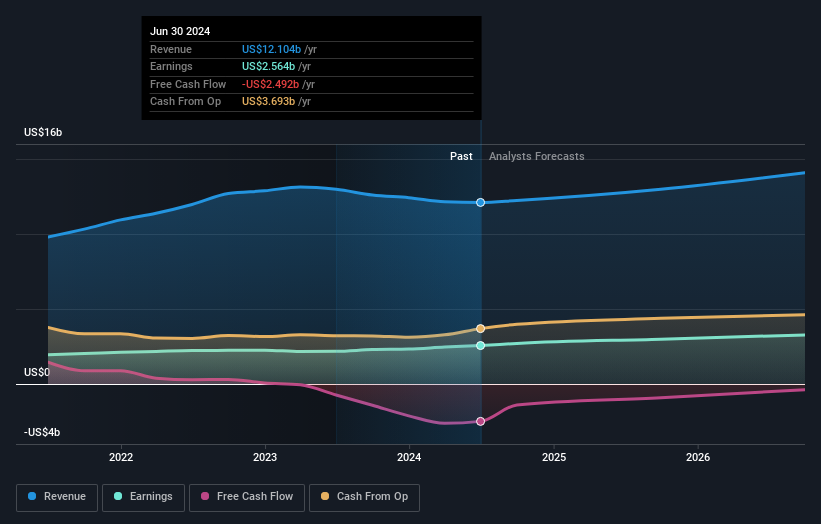The image size is (821, 524).
Task: Click the US$0 y-axis label
Action: (37, 372)
